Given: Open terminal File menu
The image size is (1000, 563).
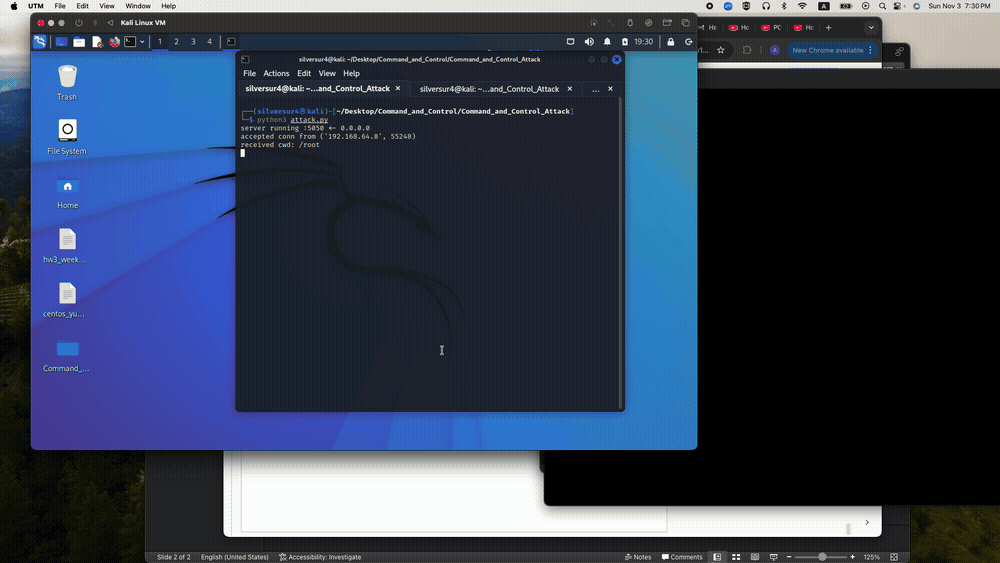Looking at the screenshot, I should (249, 73).
